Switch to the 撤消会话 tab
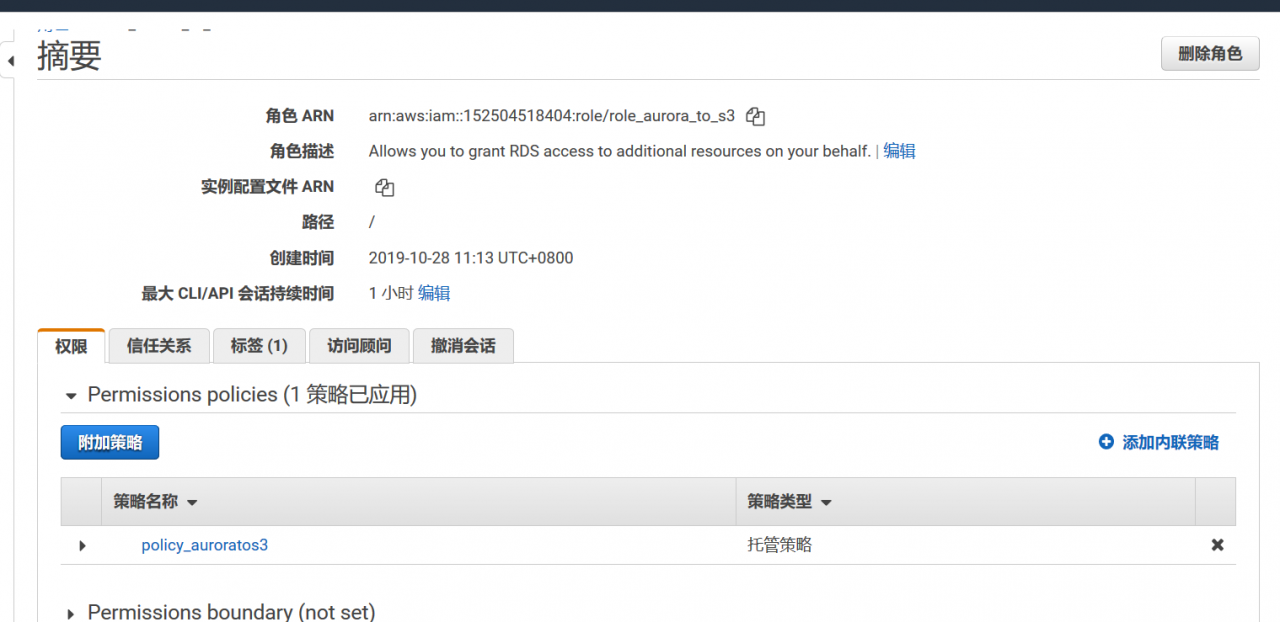Viewport: 1280px width, 622px height. click(x=463, y=346)
